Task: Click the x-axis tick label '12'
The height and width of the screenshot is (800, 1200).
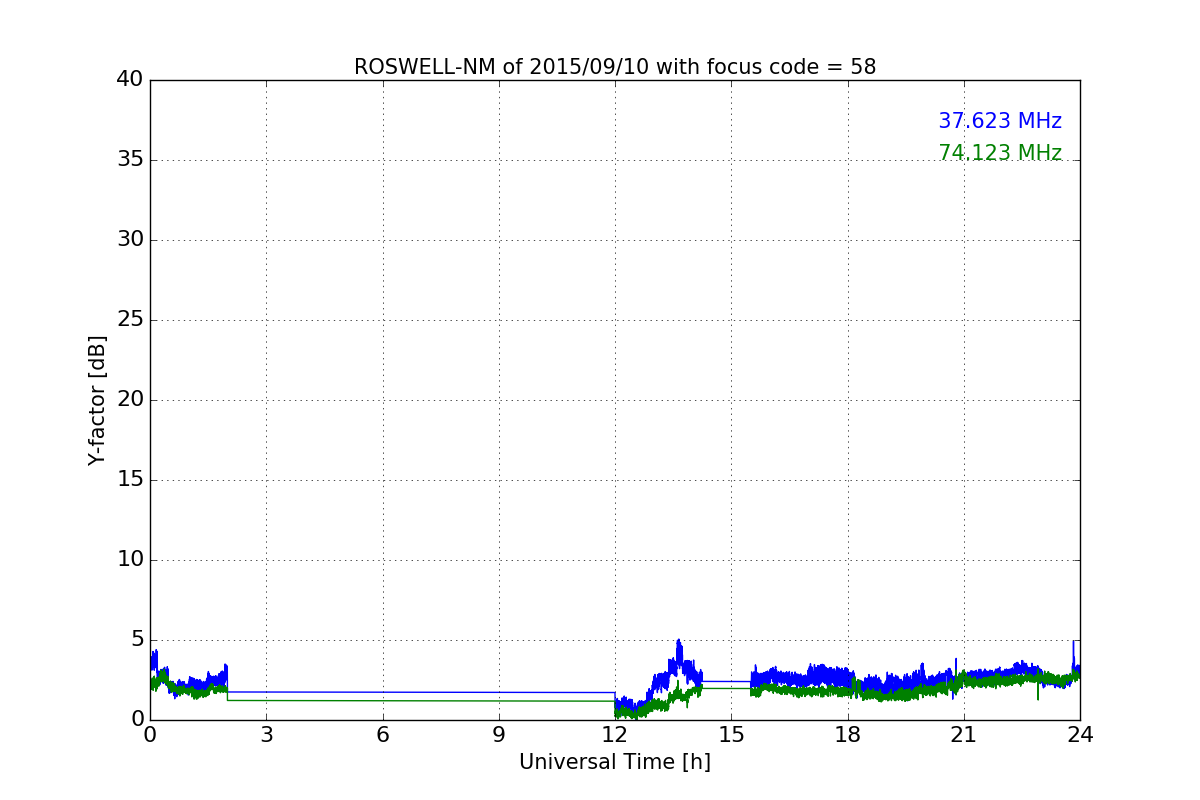Action: [615, 735]
